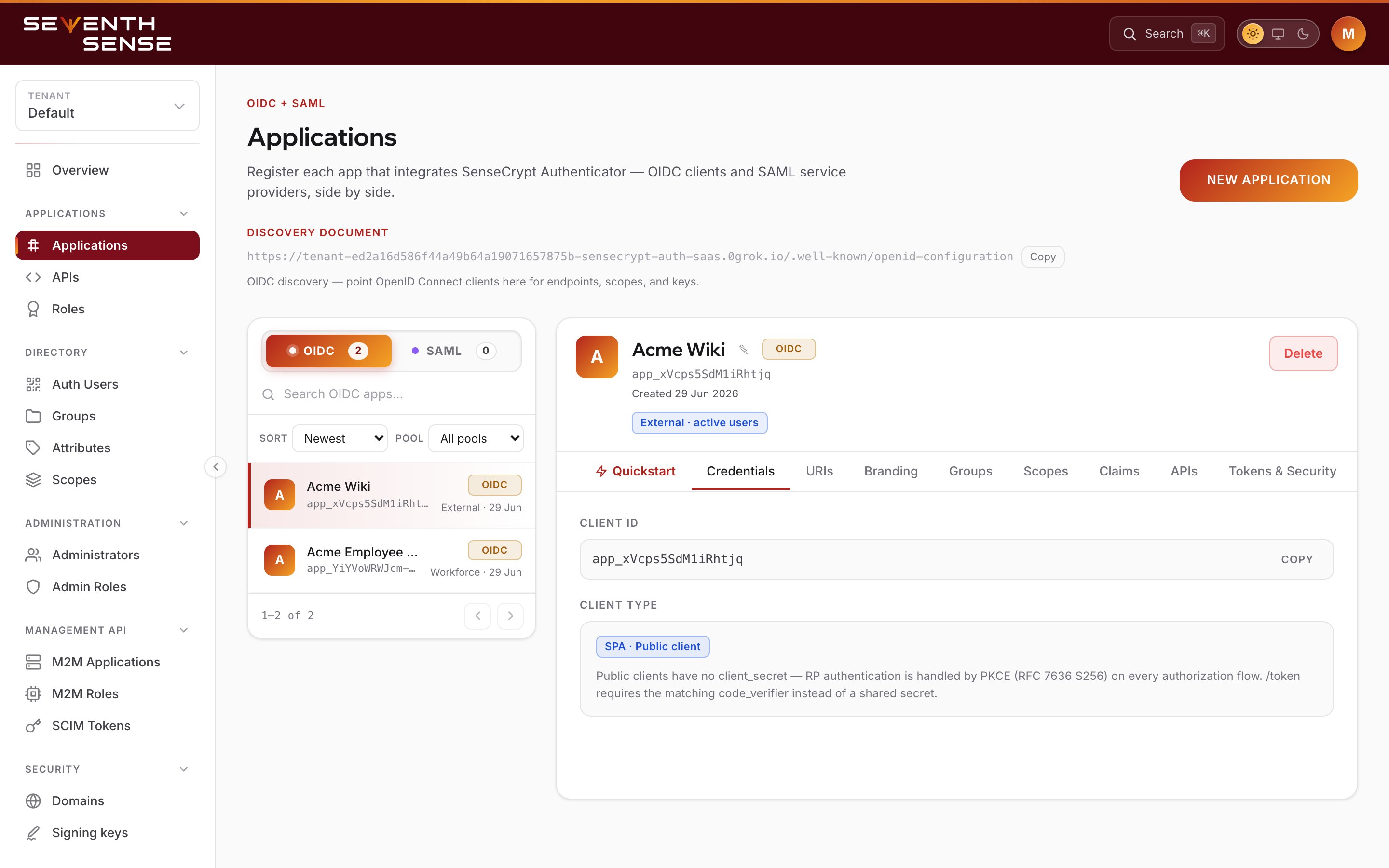Open the Sort Newest dropdown
The width and height of the screenshot is (1389, 868).
pyautogui.click(x=340, y=439)
